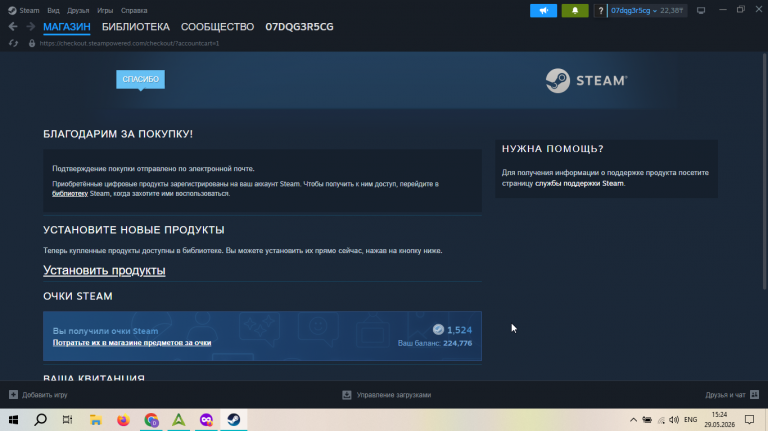
Task: Open the Справка menu
Action: [134, 10]
